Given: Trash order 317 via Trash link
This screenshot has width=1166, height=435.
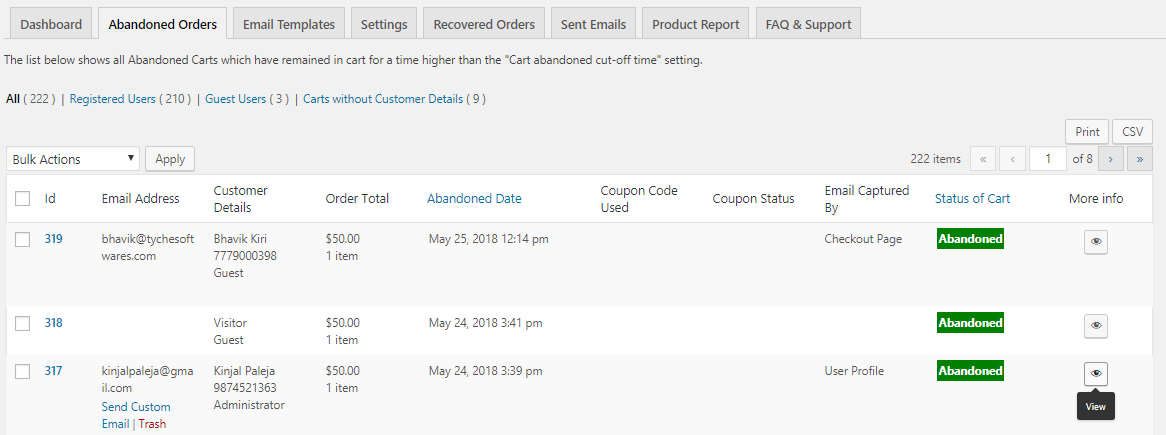Looking at the screenshot, I should tap(152, 424).
